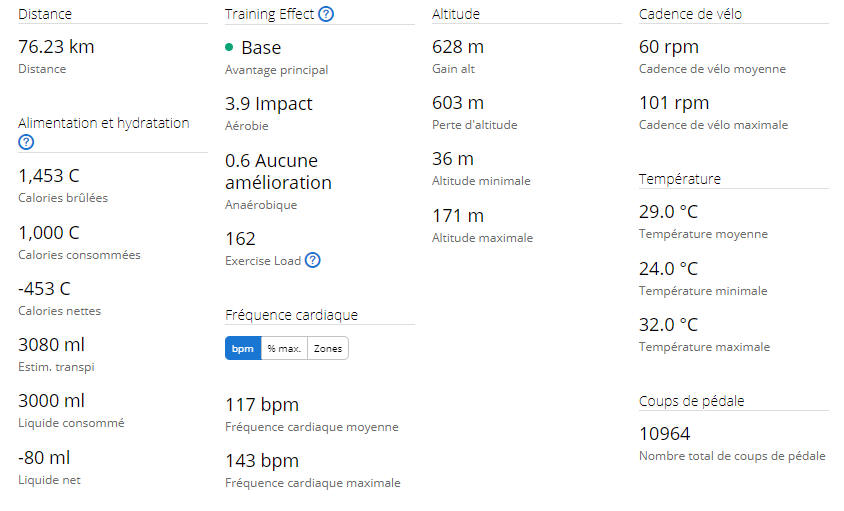The height and width of the screenshot is (511, 844).
Task: Switch heart rate view to Zones
Action: 328,348
